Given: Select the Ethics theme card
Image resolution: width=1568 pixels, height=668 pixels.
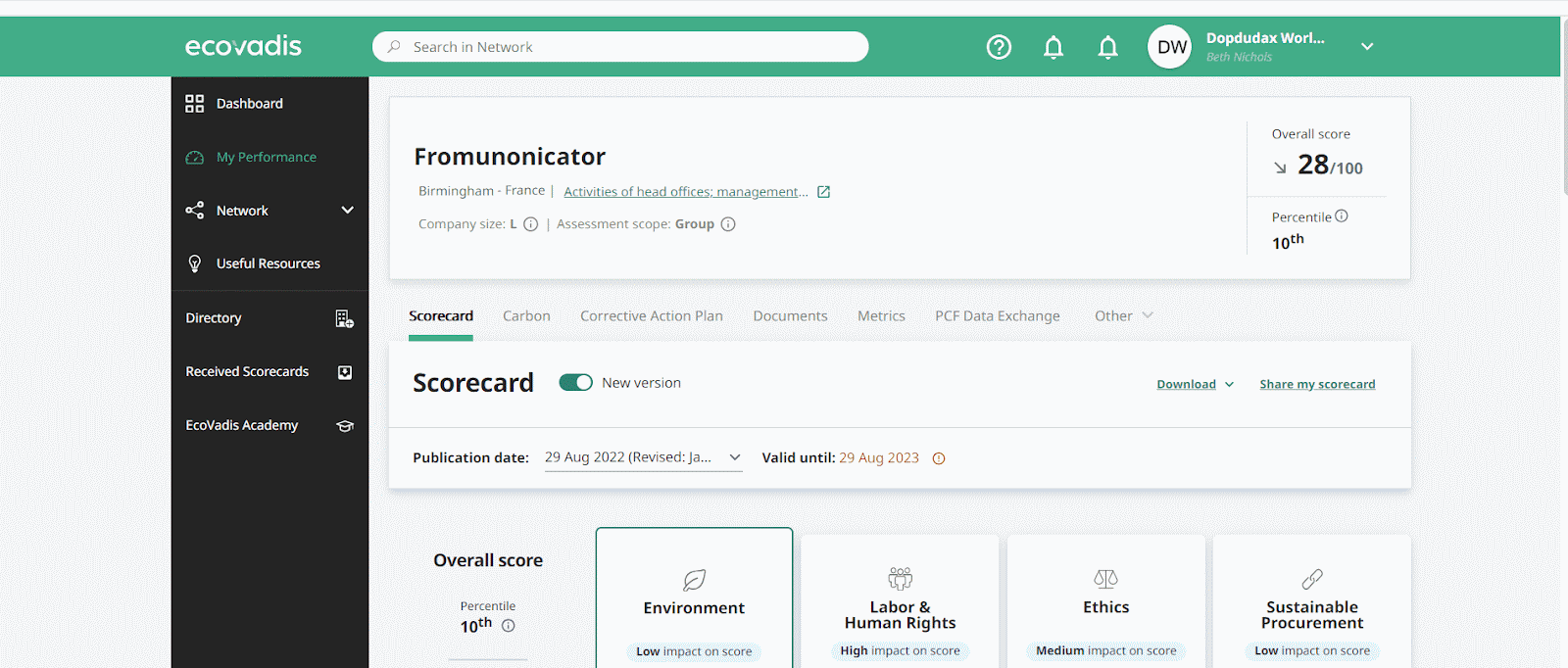Looking at the screenshot, I should 1106,601.
